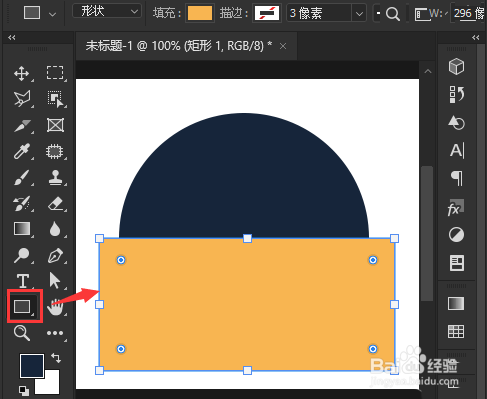Open the Styles fx panel
This screenshot has width=487, height=399.
tap(455, 207)
